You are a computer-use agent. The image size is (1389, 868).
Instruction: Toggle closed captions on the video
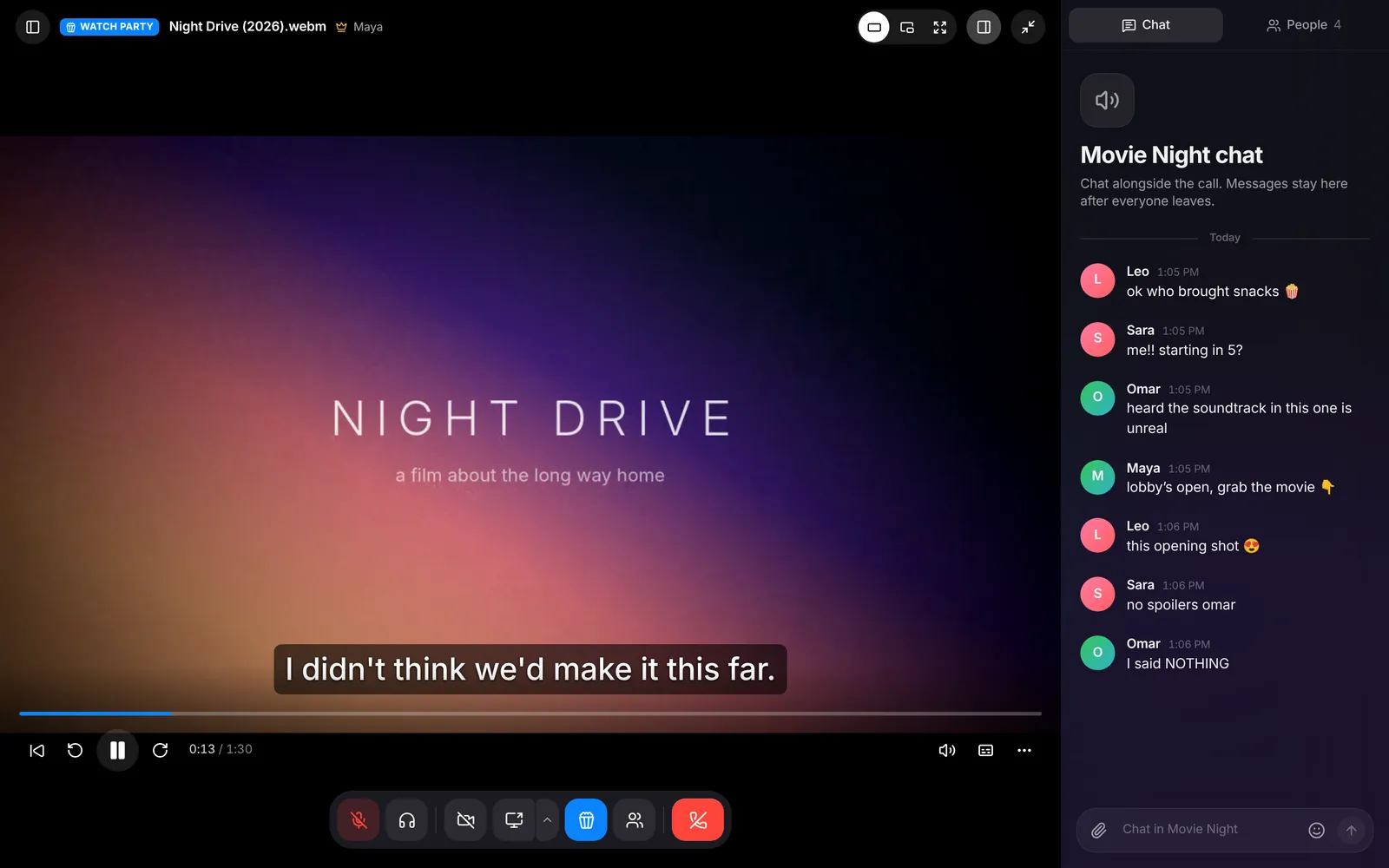(x=986, y=750)
